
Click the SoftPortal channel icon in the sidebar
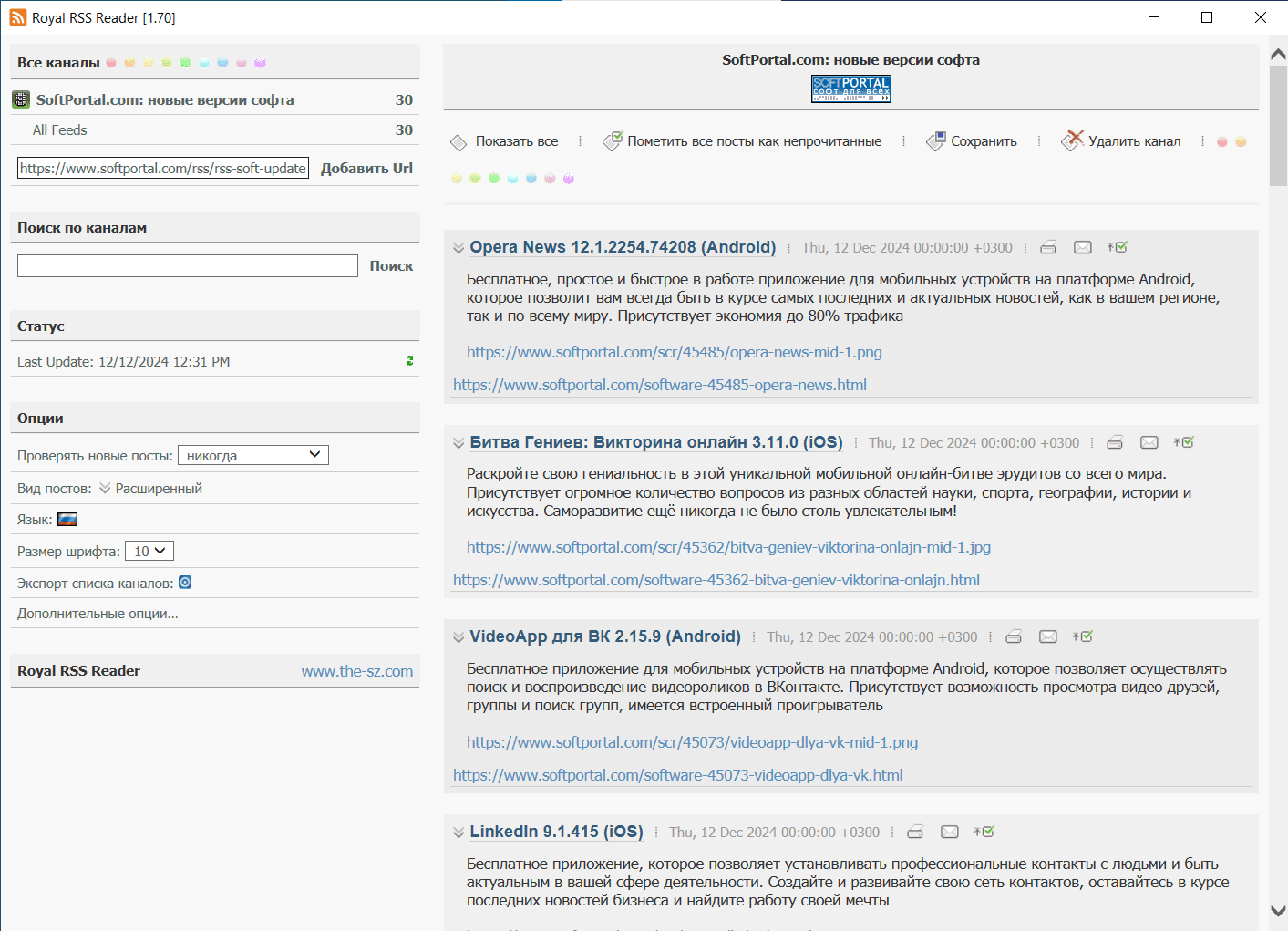tap(21, 99)
